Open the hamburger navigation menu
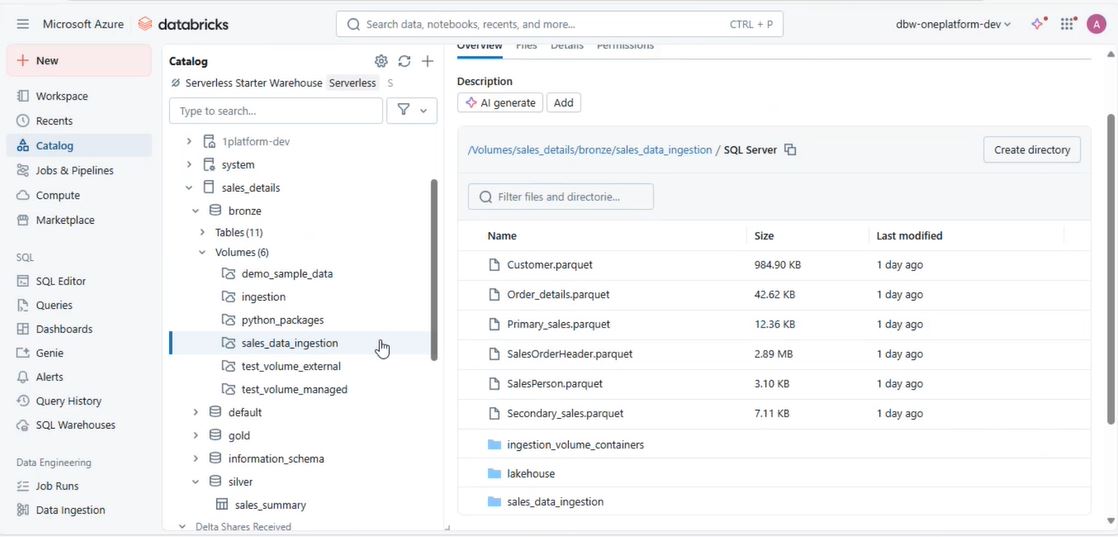 pos(23,24)
